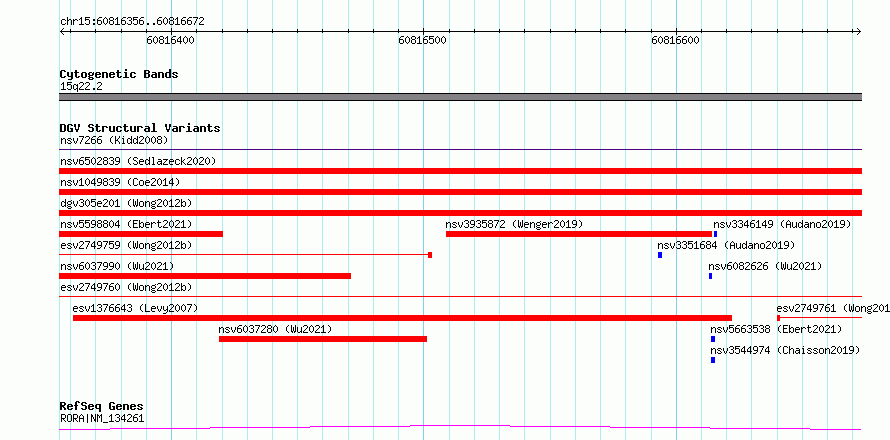Open the DGV Structural Variants track title
Image resolution: width=890 pixels, height=440 pixels.
tap(140, 128)
